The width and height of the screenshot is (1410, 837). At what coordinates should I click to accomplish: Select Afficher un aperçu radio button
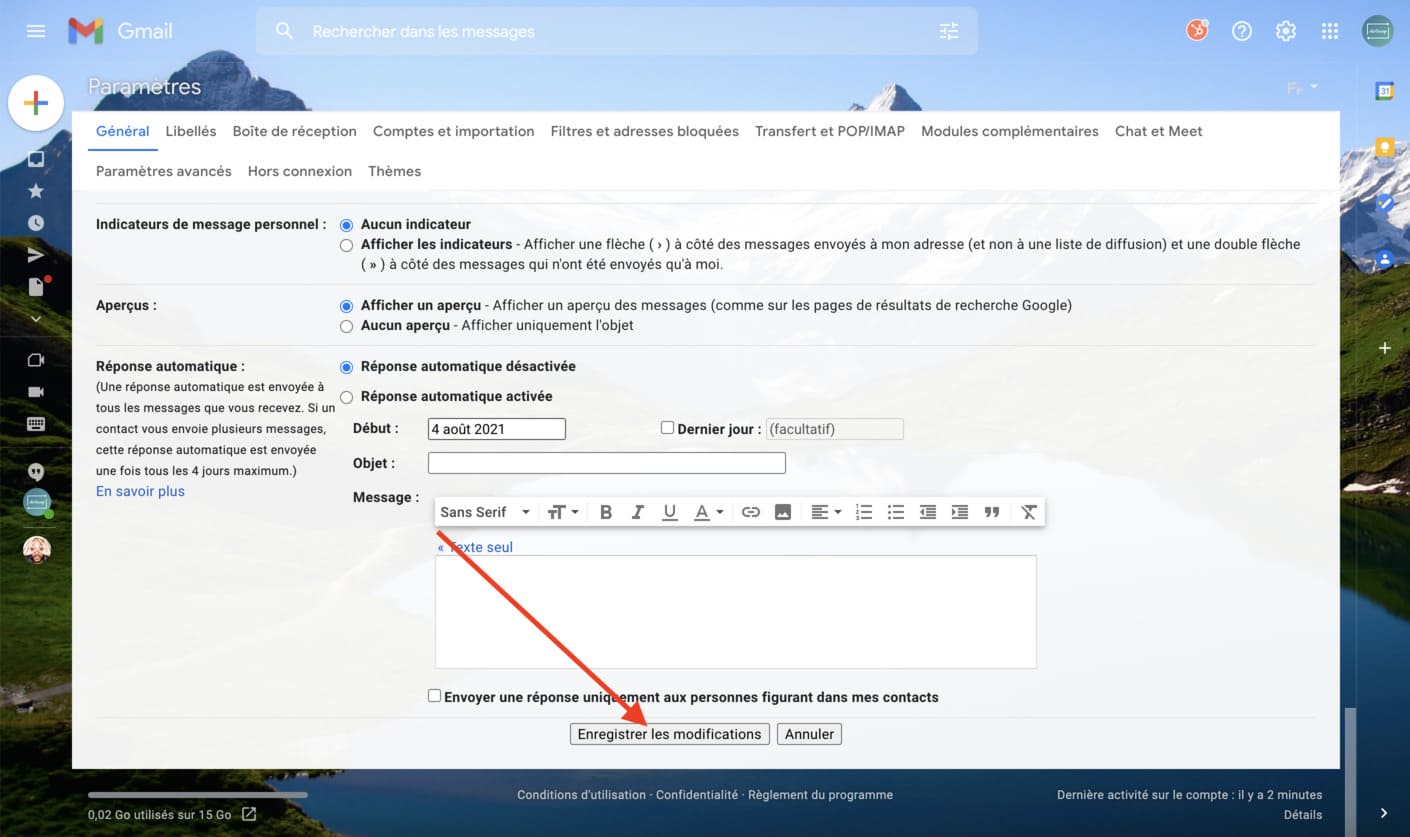(346, 306)
